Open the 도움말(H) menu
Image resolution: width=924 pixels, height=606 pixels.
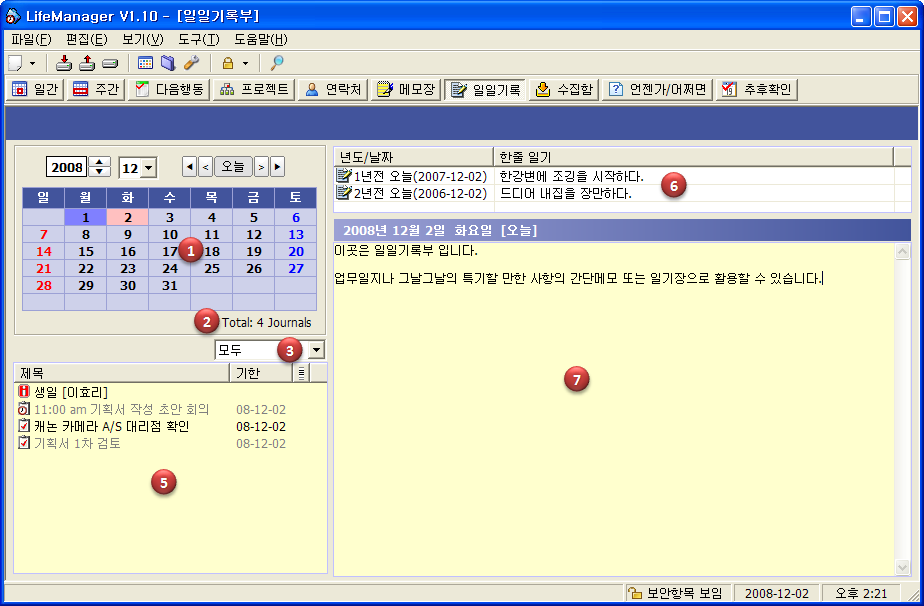[260, 39]
